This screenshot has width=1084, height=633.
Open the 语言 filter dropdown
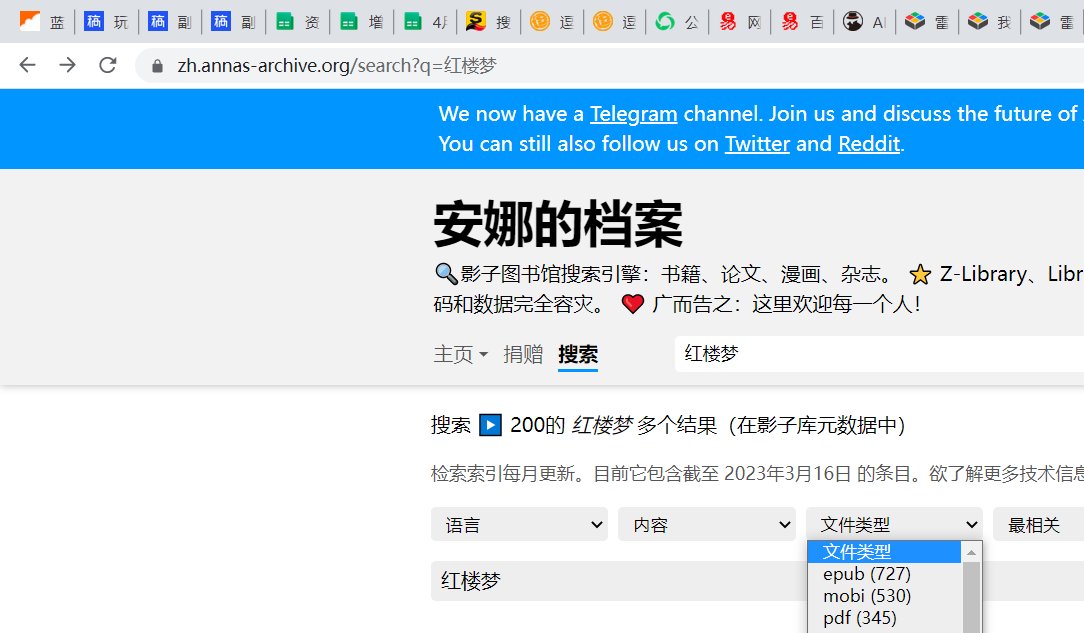[519, 525]
